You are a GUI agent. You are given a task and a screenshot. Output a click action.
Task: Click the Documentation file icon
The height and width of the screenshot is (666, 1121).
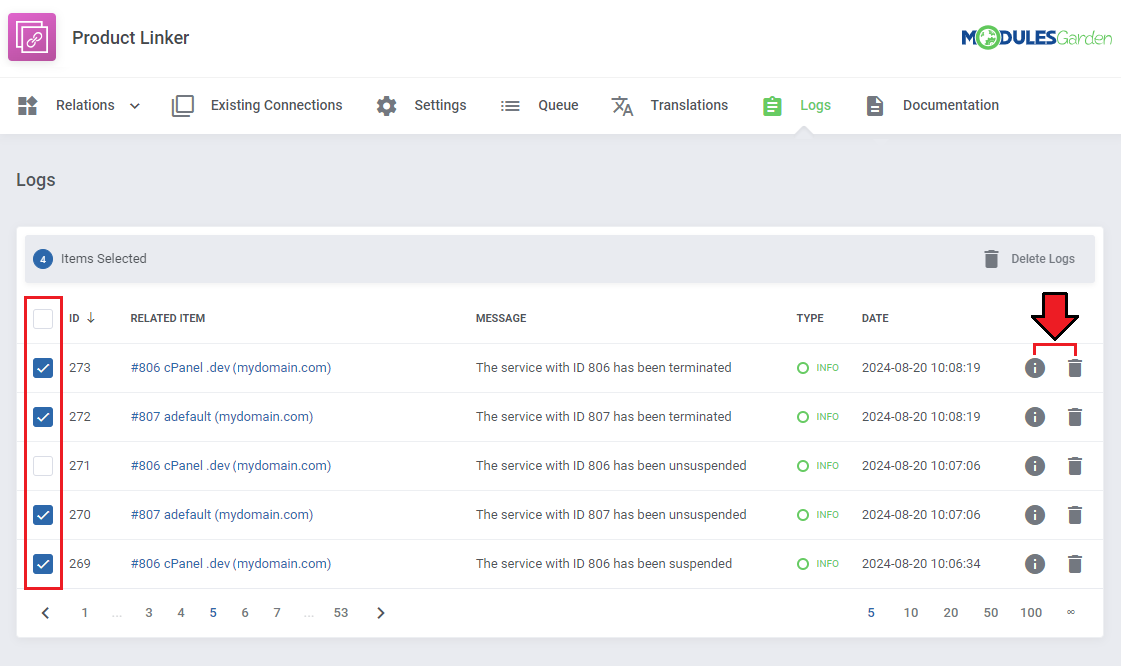click(874, 106)
